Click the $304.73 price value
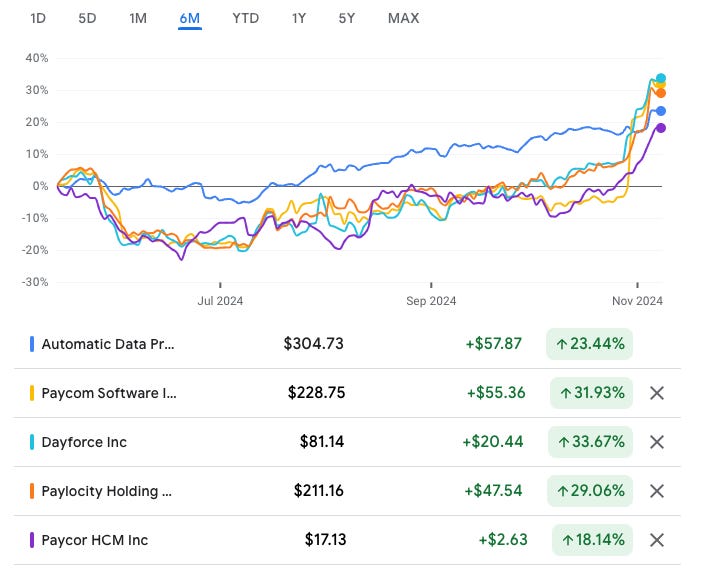Screen dimensions: 708x577 pos(313,344)
